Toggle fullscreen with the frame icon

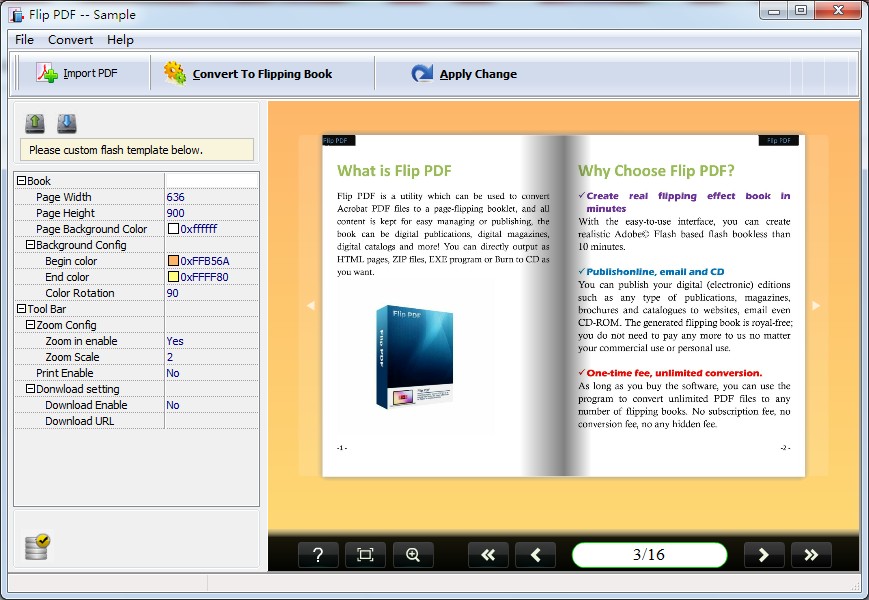pyautogui.click(x=365, y=555)
